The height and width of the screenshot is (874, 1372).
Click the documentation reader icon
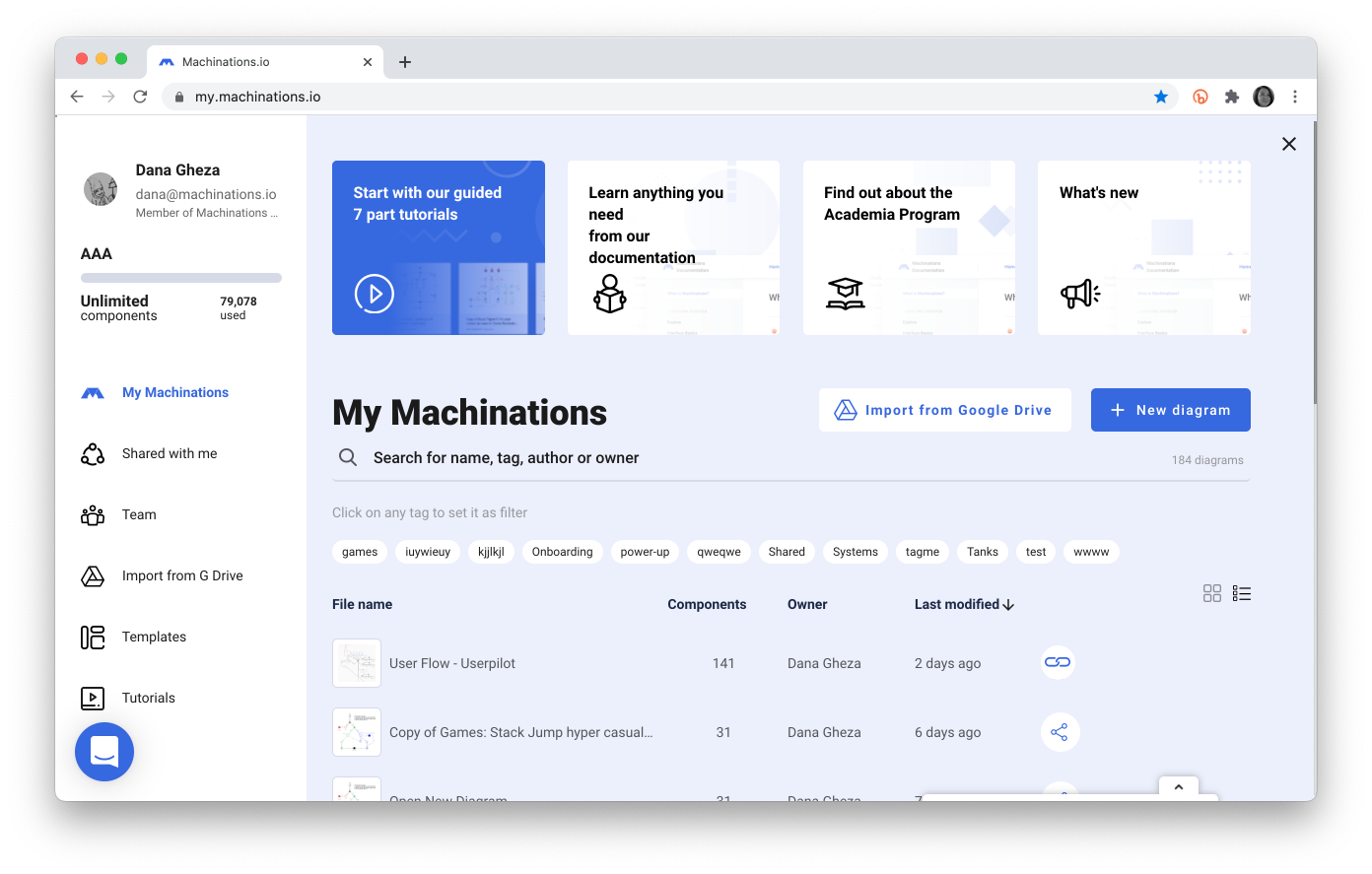pyautogui.click(x=610, y=294)
